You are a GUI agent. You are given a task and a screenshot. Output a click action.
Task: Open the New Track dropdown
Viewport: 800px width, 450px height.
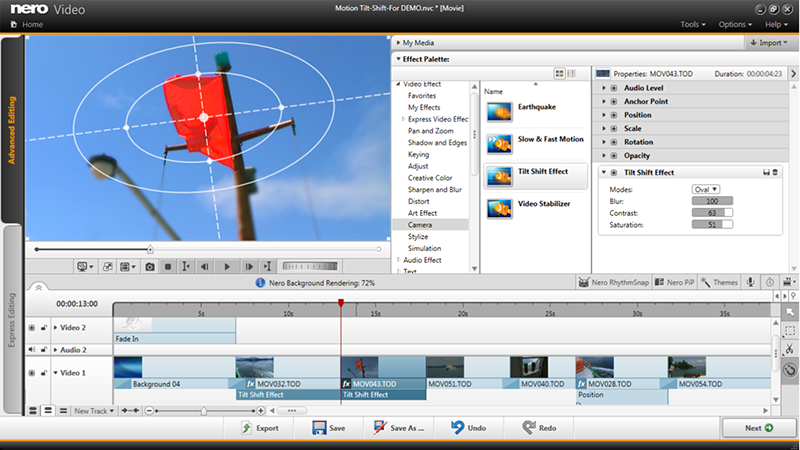click(x=93, y=411)
